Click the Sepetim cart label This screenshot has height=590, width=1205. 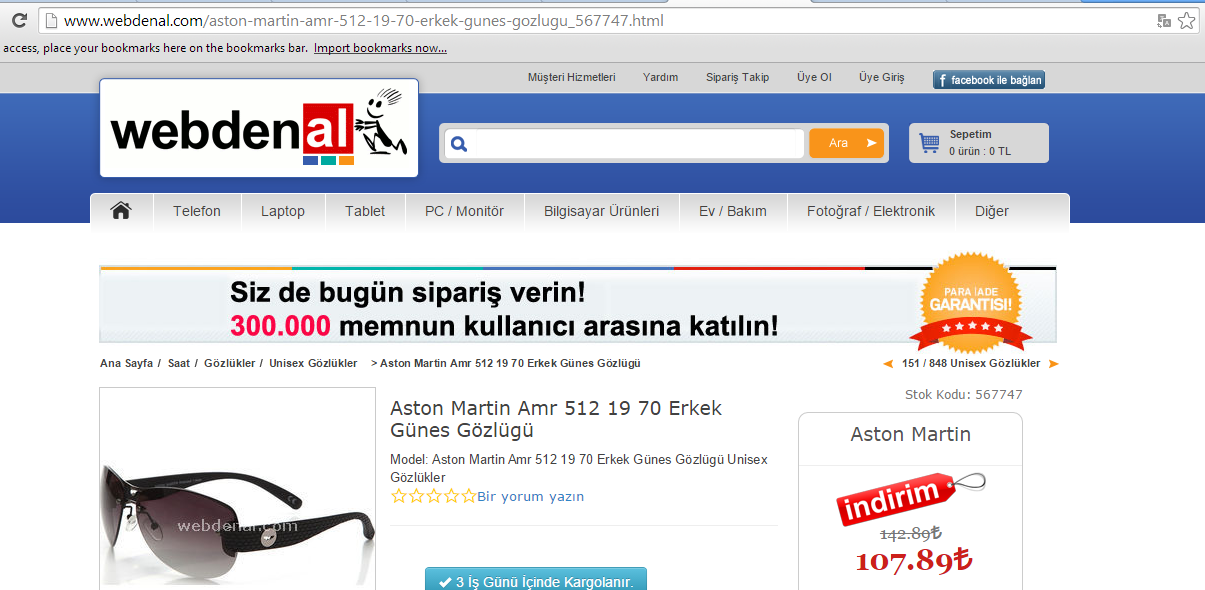(x=970, y=134)
